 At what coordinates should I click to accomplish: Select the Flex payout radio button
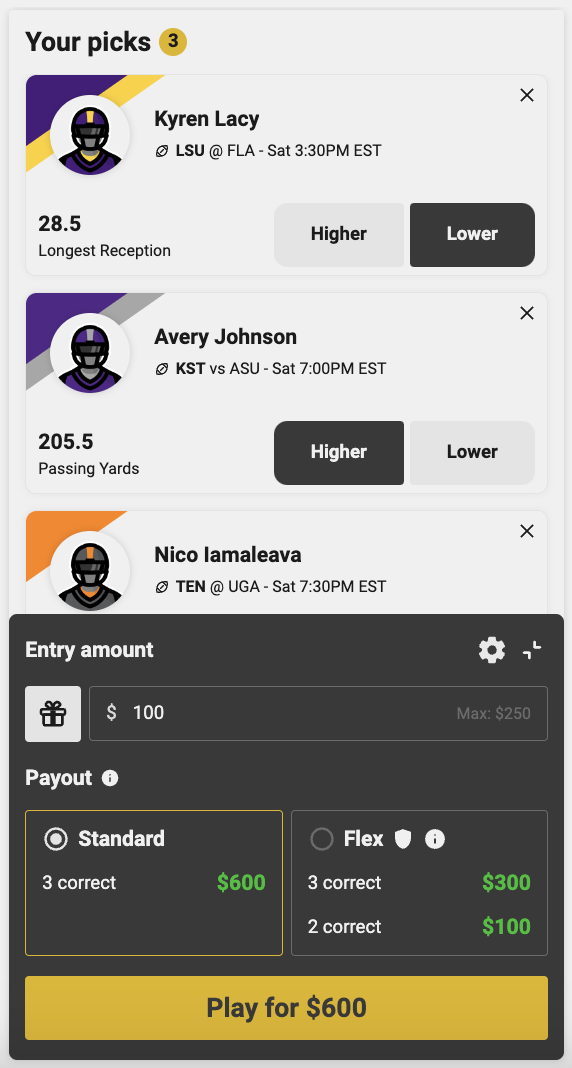321,839
